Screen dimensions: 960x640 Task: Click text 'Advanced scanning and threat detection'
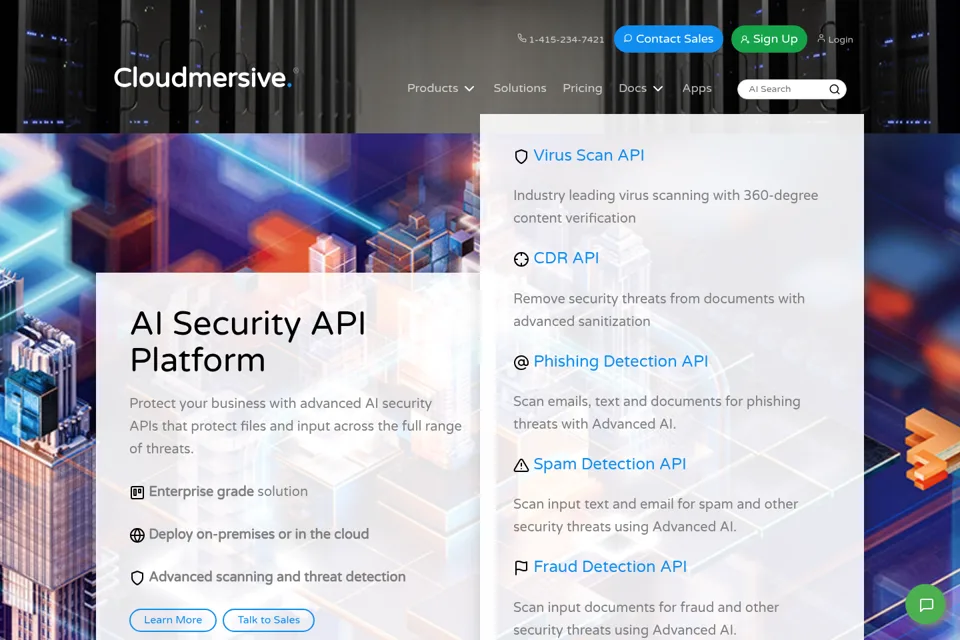tap(277, 577)
